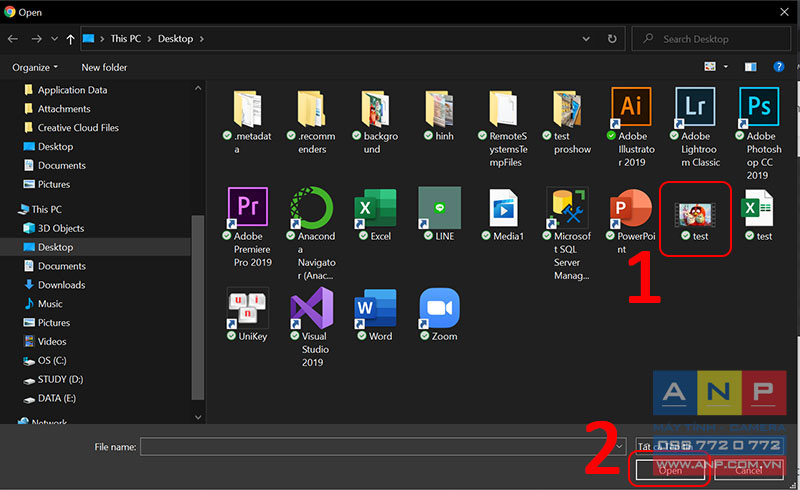Toggle the preview pane button

point(750,67)
